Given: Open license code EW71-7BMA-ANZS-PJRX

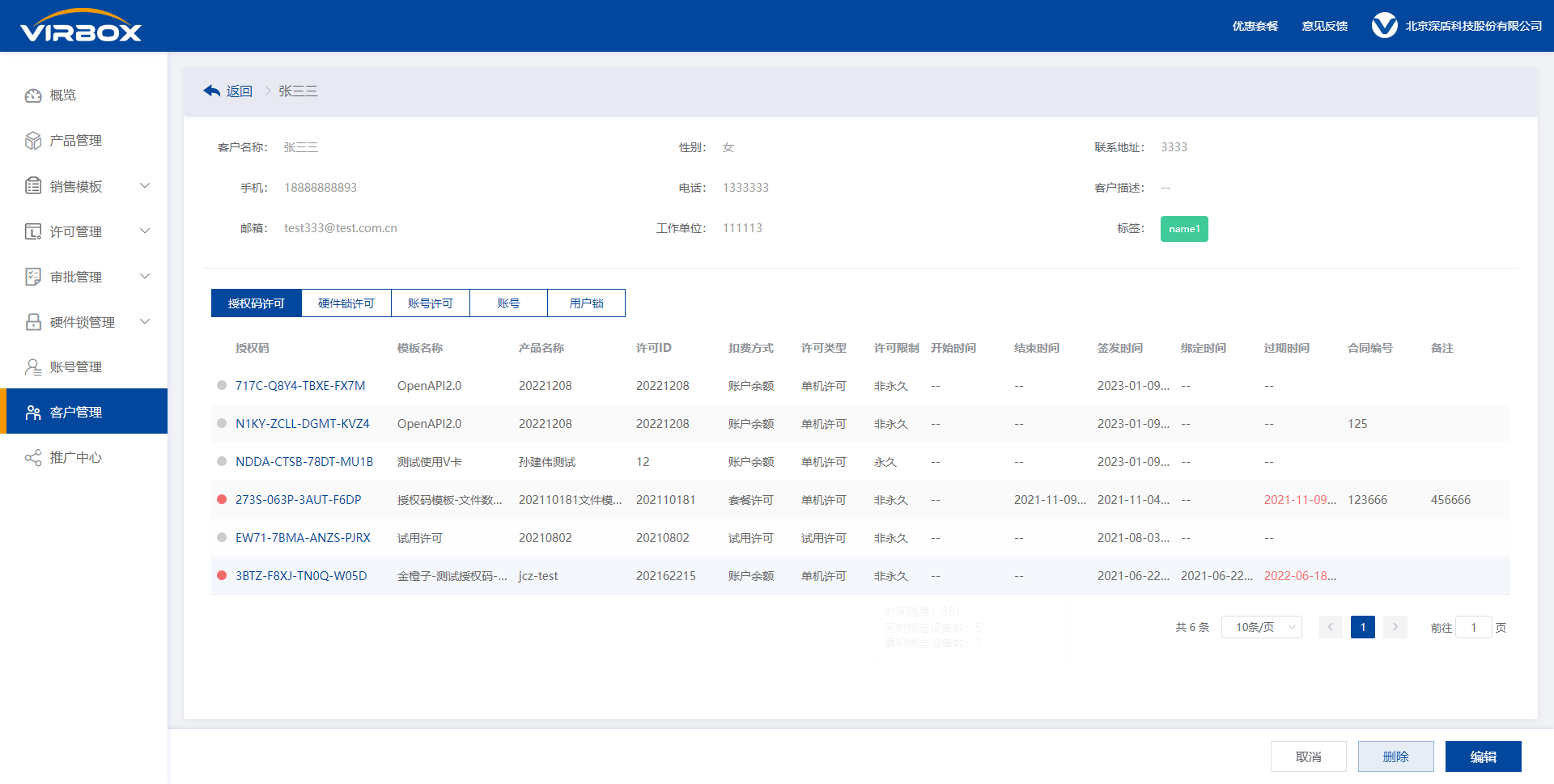Looking at the screenshot, I should click(303, 538).
